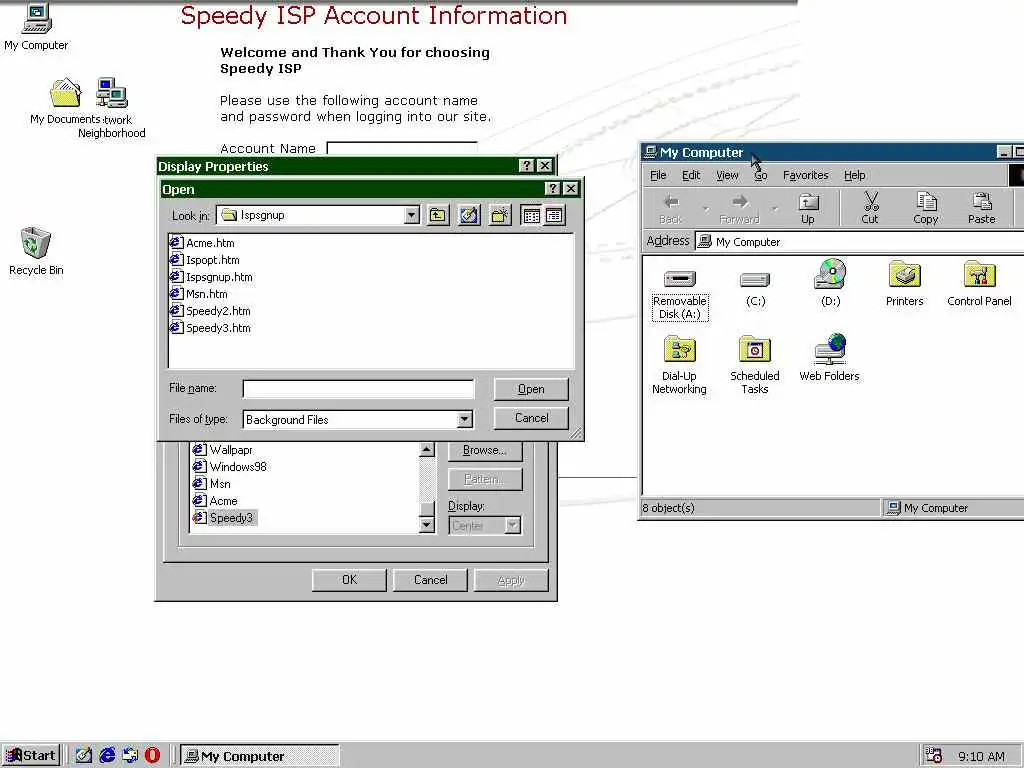The height and width of the screenshot is (768, 1024).
Task: Select Windows98 in the wallpaper list
Action: (230, 467)
